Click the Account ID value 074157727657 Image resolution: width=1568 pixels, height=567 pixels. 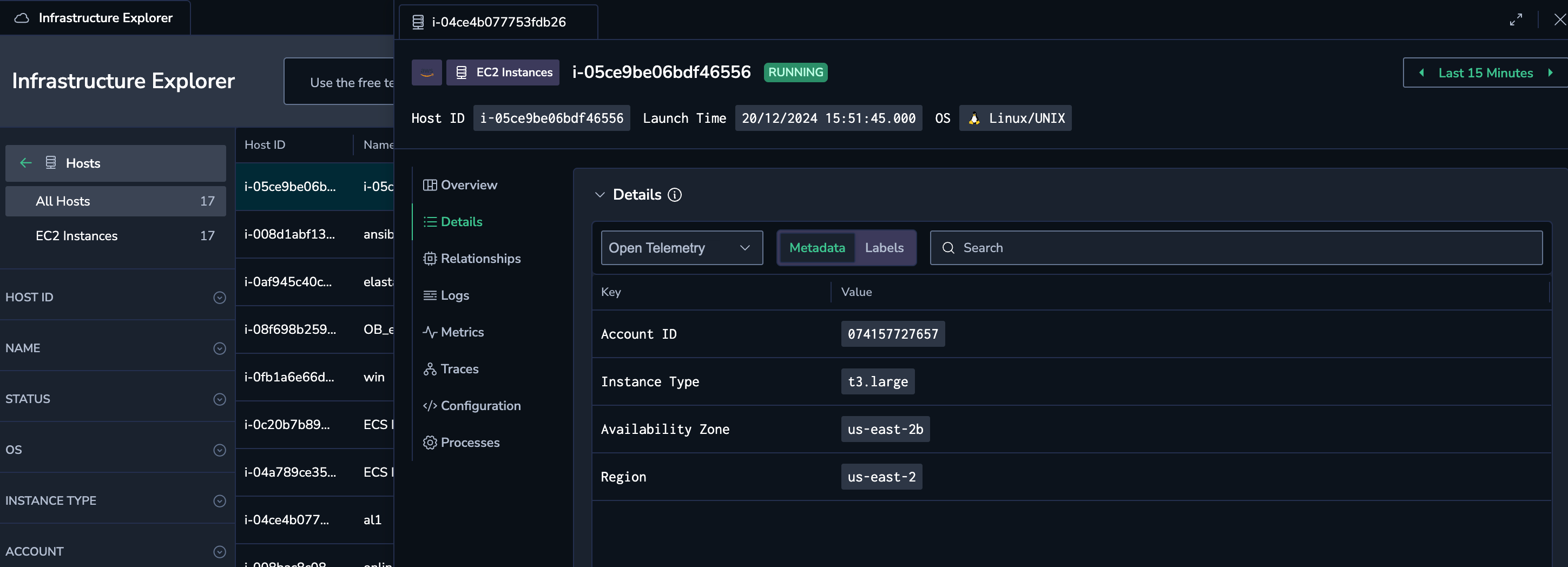click(x=892, y=334)
